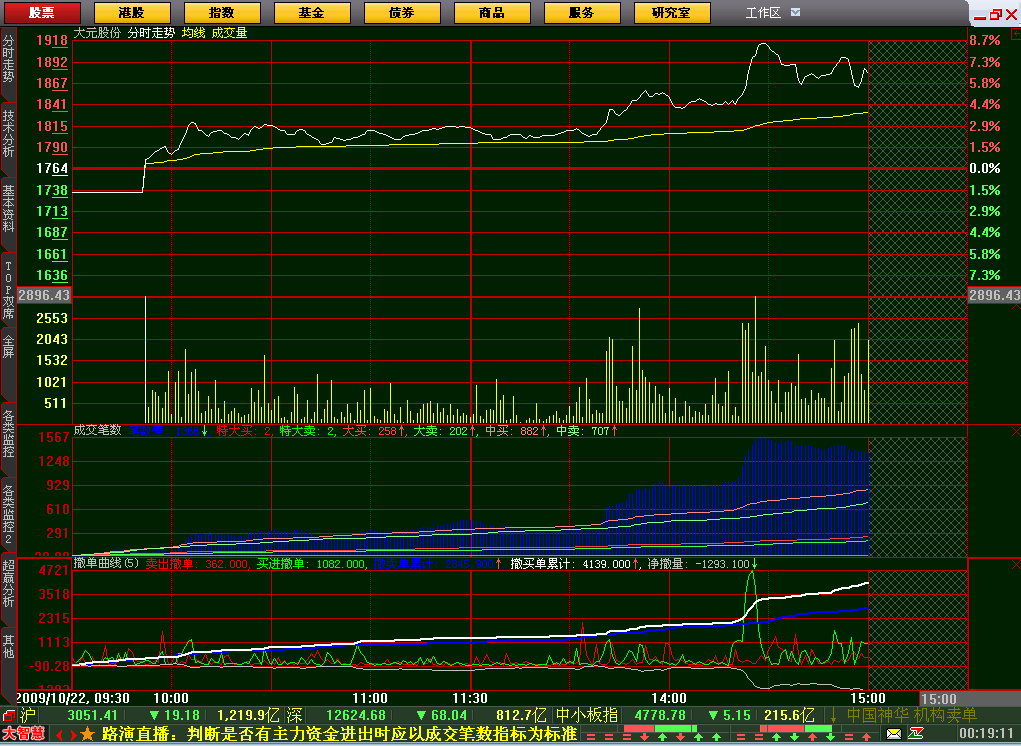Click the 净撤量: -1293.100 label
Viewport: 1021px width, 746px height.
click(x=703, y=564)
